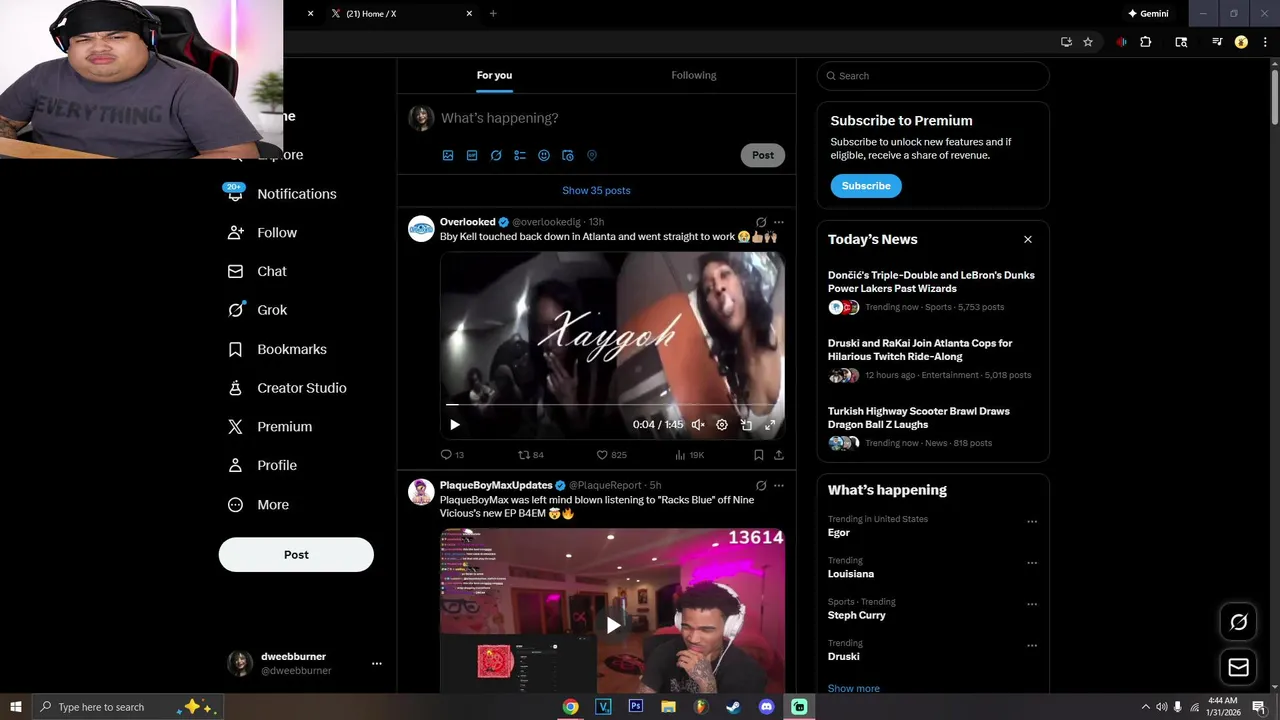Tag a location in the post
The height and width of the screenshot is (720, 1280).
(592, 155)
